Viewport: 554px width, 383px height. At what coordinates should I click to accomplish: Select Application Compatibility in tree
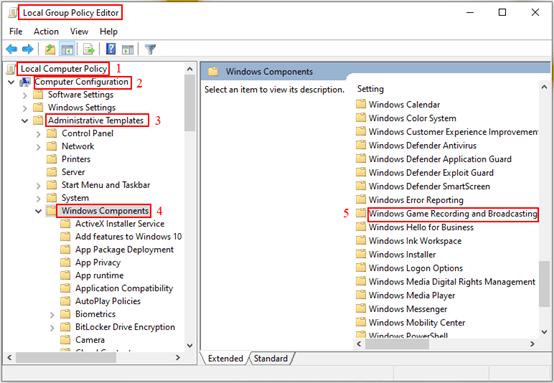click(124, 288)
